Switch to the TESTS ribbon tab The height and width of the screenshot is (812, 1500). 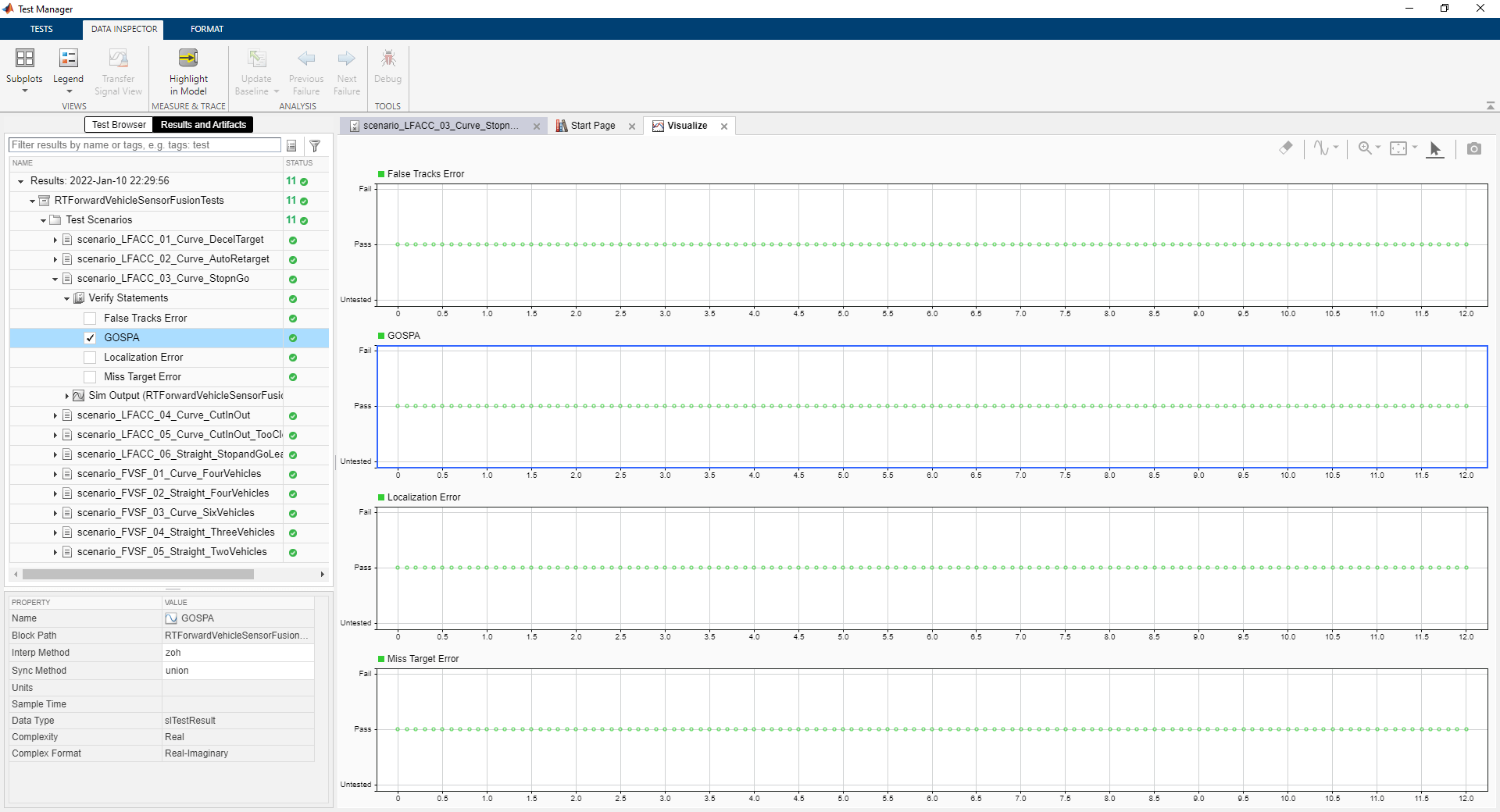tap(41, 29)
